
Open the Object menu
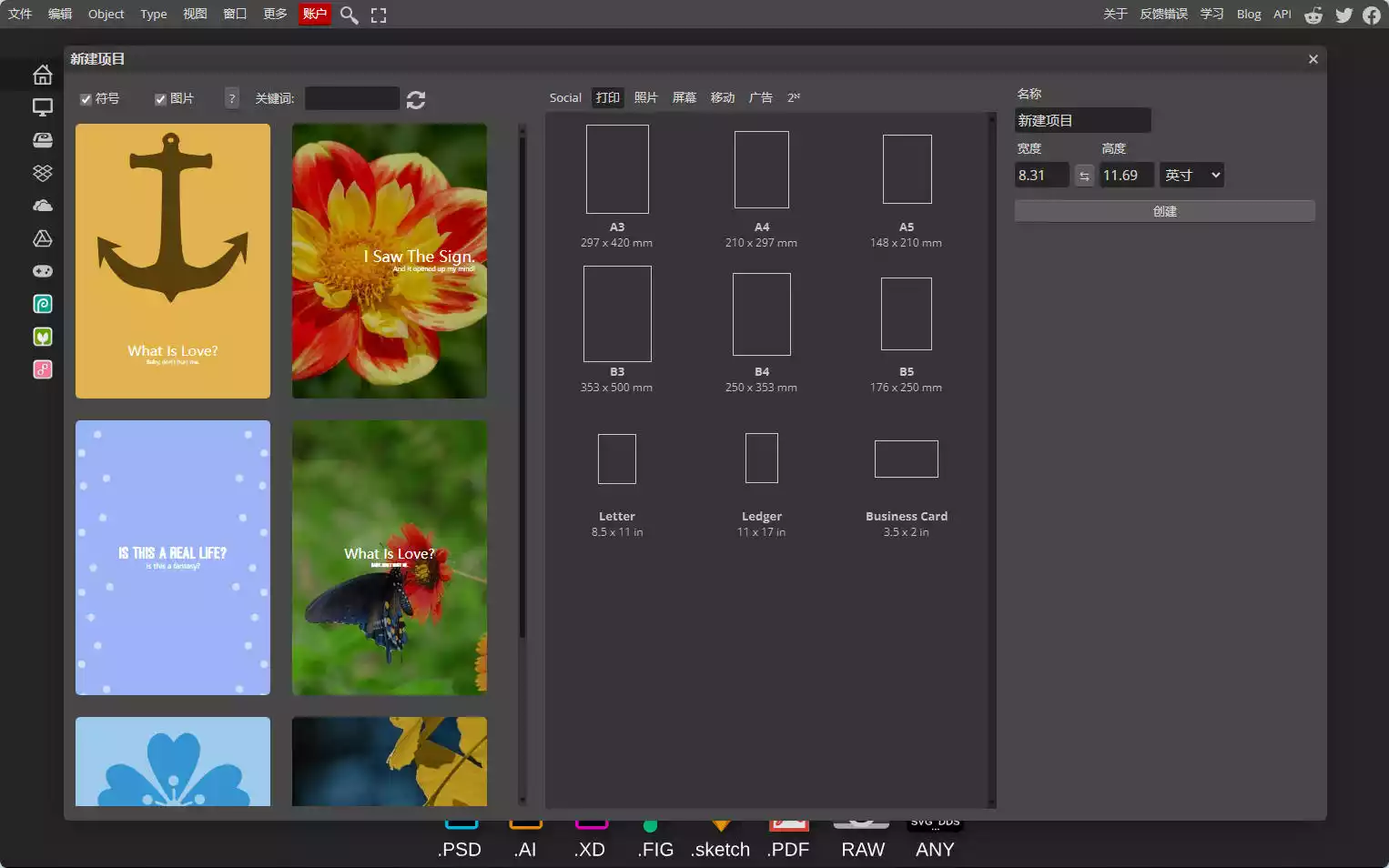tap(106, 14)
